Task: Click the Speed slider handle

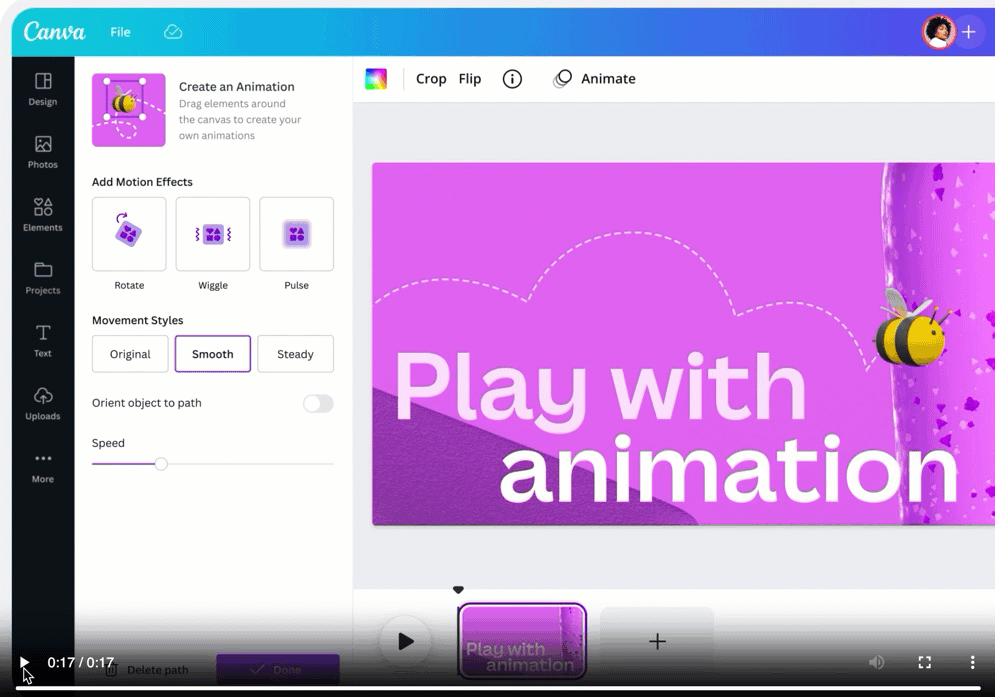Action: 161,464
